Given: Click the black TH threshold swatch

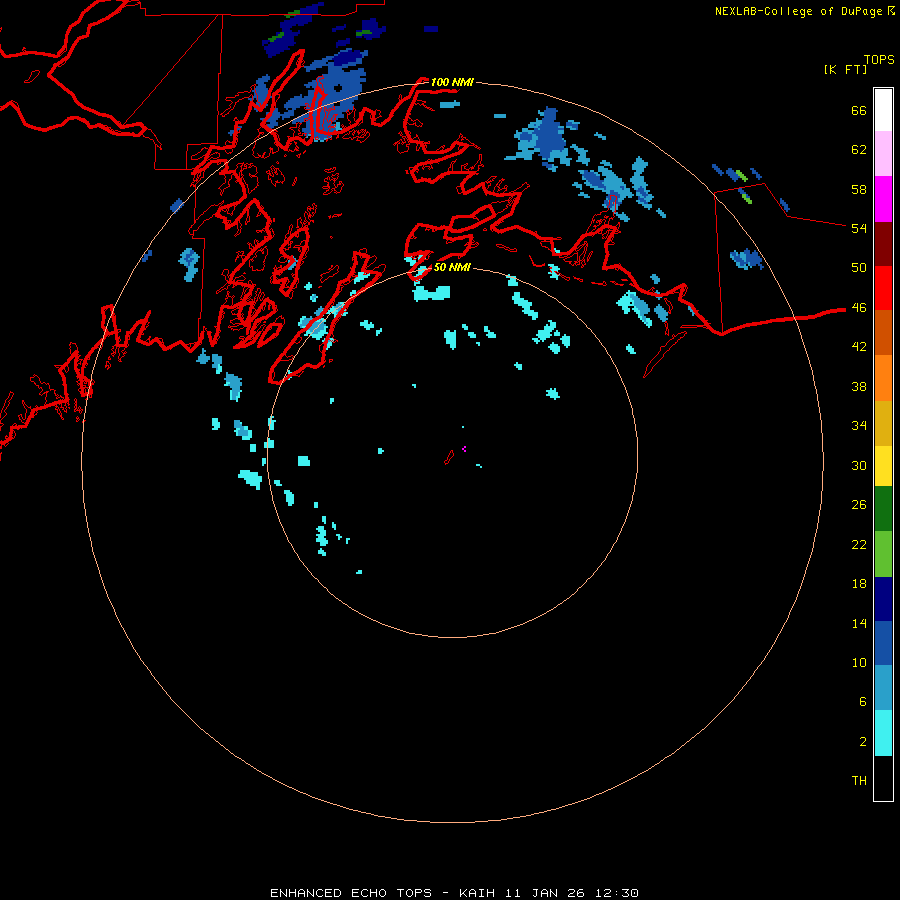Looking at the screenshot, I should point(883,778).
